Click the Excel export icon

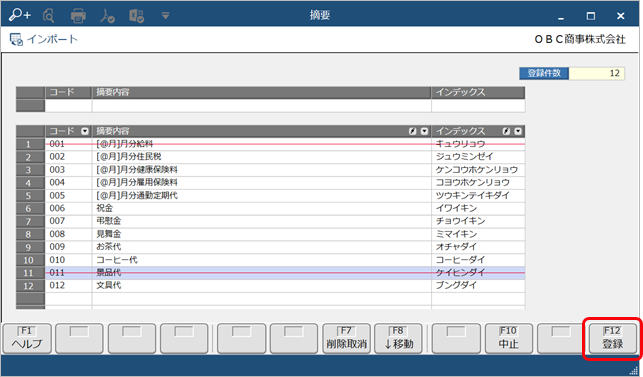pyautogui.click(x=136, y=16)
